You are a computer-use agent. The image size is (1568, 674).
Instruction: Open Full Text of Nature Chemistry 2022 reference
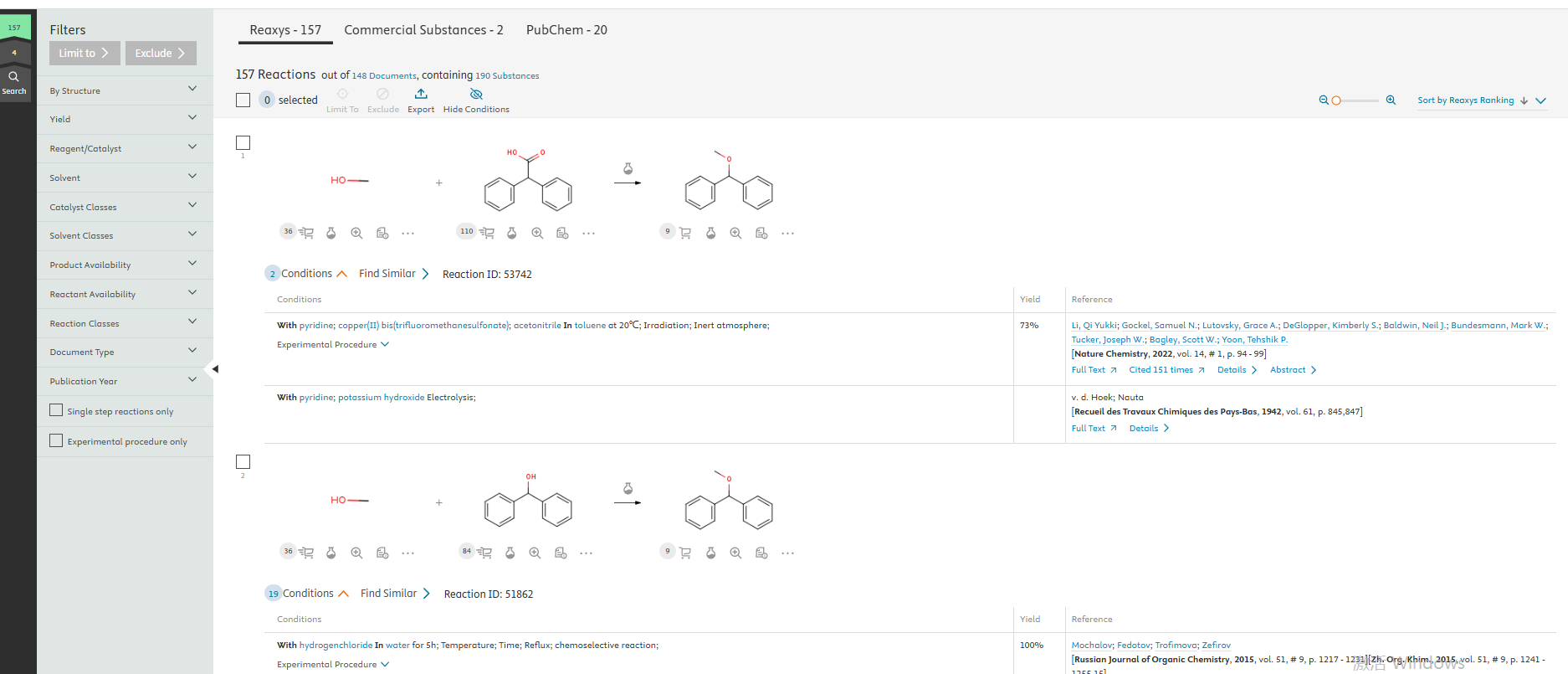tap(1094, 370)
